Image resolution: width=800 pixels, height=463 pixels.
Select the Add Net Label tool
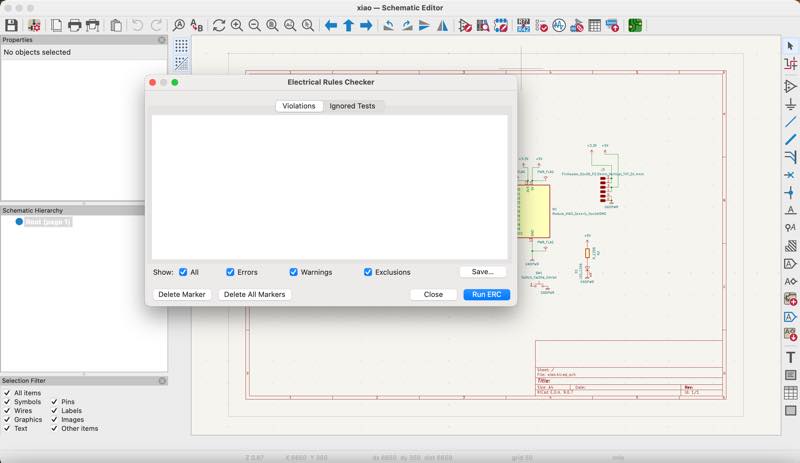[790, 210]
